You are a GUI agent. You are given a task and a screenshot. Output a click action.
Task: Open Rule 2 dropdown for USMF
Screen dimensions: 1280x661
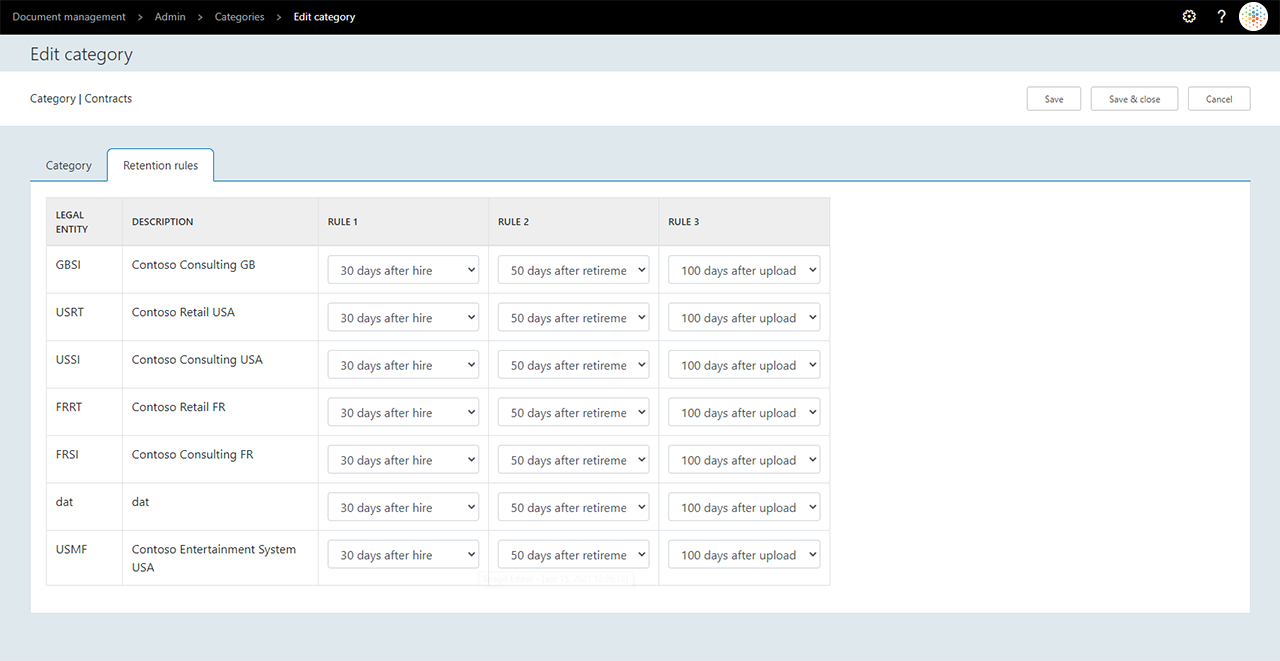574,555
